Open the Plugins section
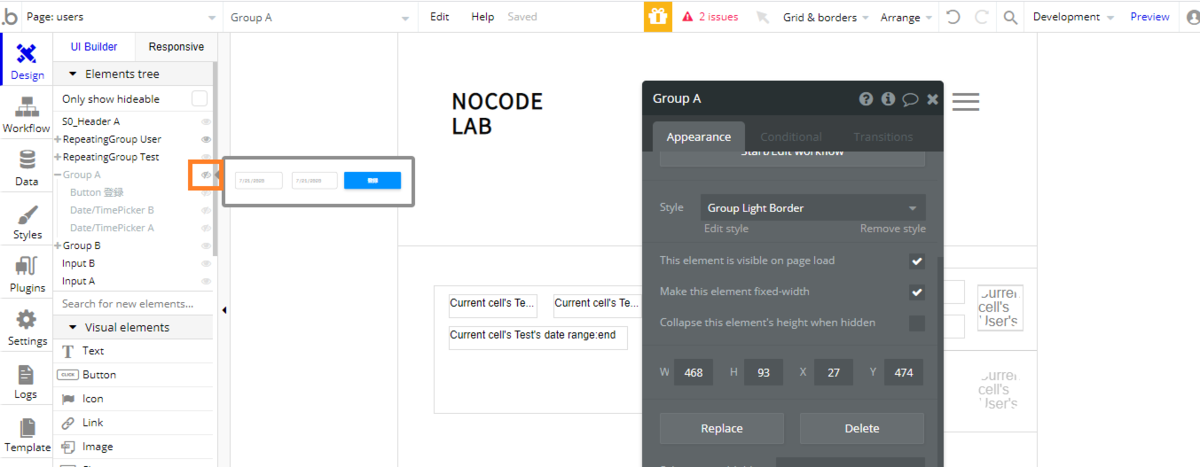Viewport: 1200px width, 467px height. tap(27, 274)
